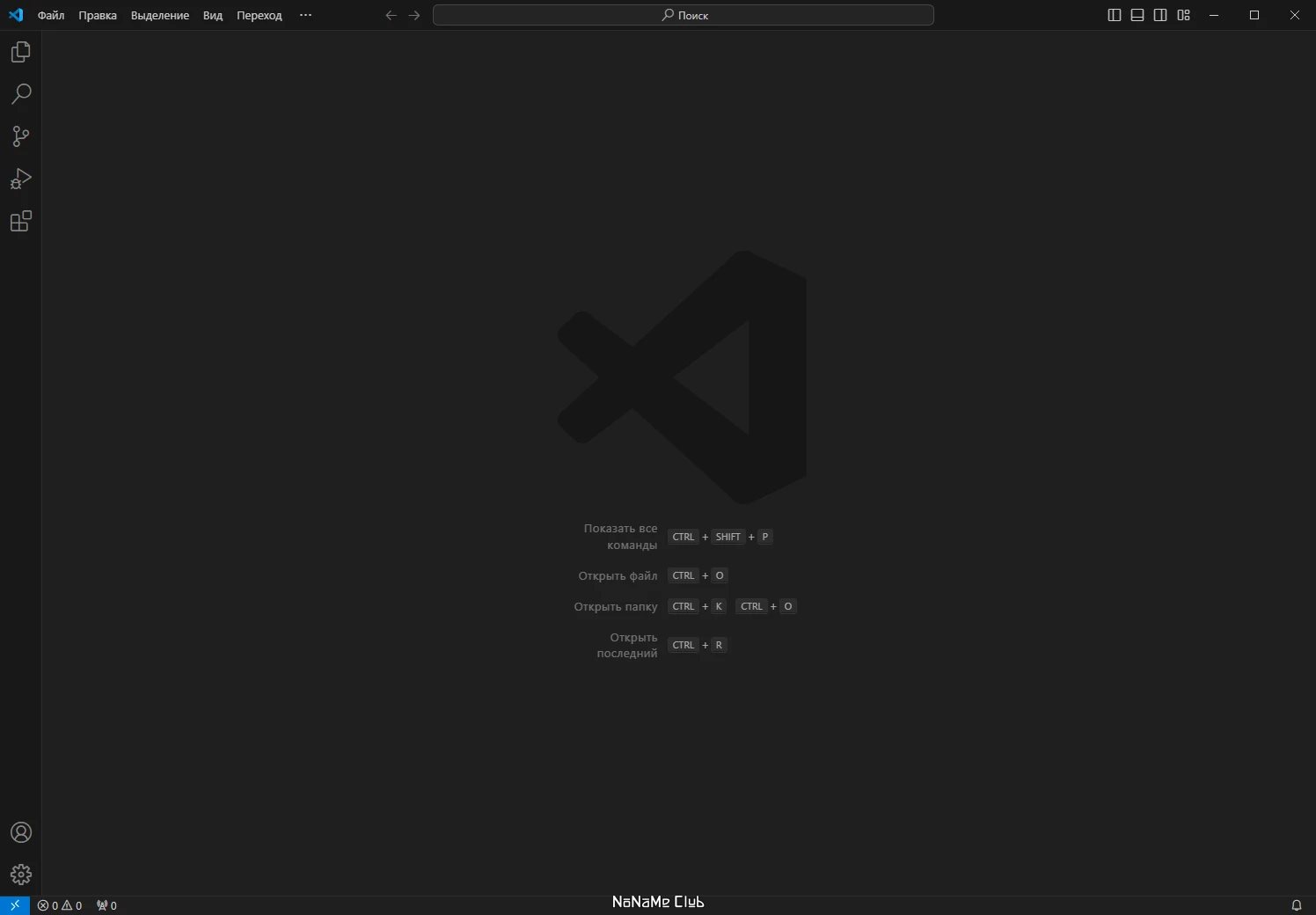Screen dimensions: 1316x915
Task: Open the Search view in activity bar
Action: [x=21, y=94]
